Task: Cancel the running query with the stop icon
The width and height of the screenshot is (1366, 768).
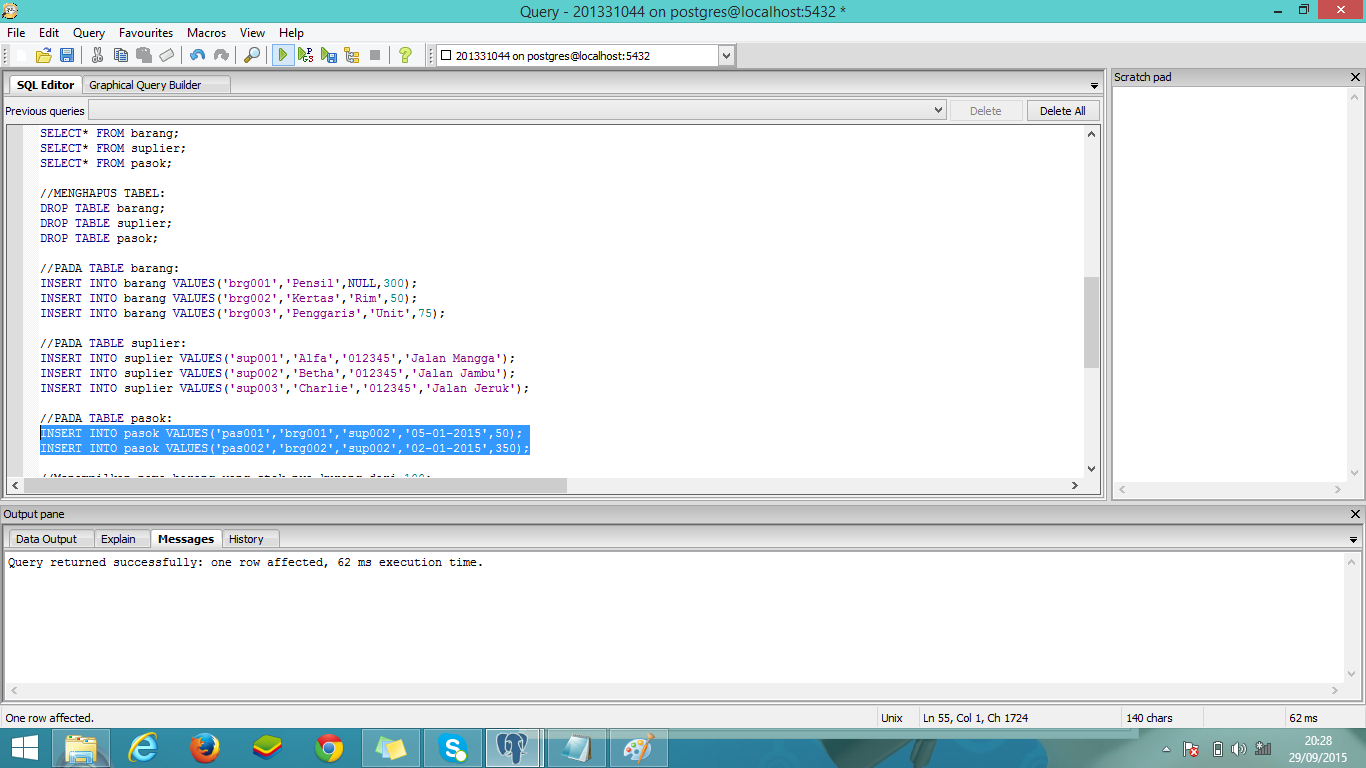Action: click(375, 55)
